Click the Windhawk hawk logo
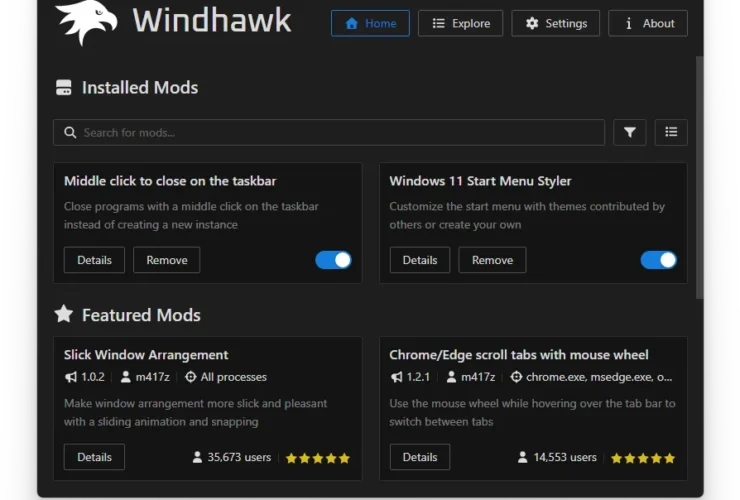The image size is (740, 500). coord(86,21)
